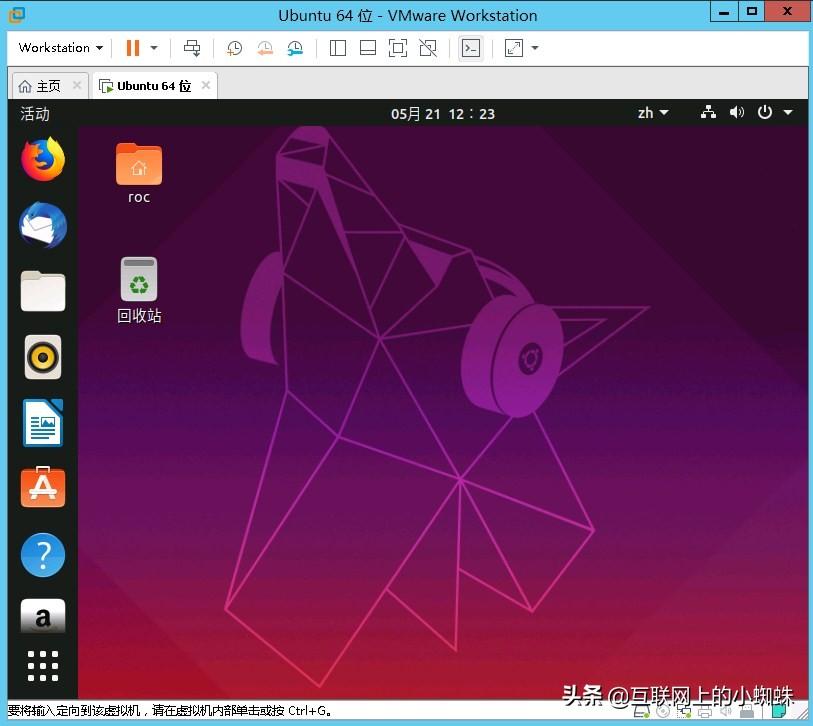
Task: Toggle Unity mode via the toolbar icon
Action: [x=428, y=47]
